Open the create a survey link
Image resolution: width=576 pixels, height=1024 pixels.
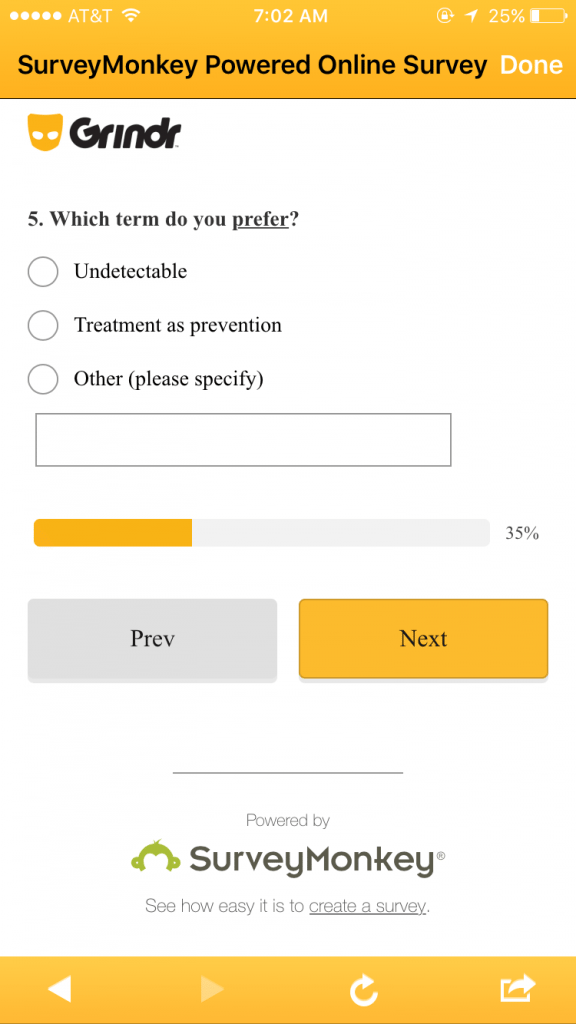coord(367,906)
